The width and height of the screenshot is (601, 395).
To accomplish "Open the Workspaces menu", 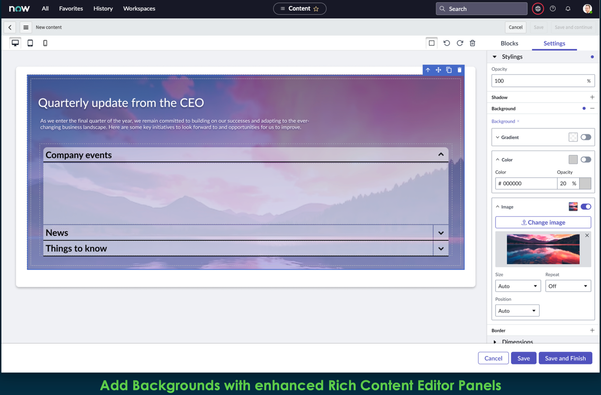I will pyautogui.click(x=139, y=8).
